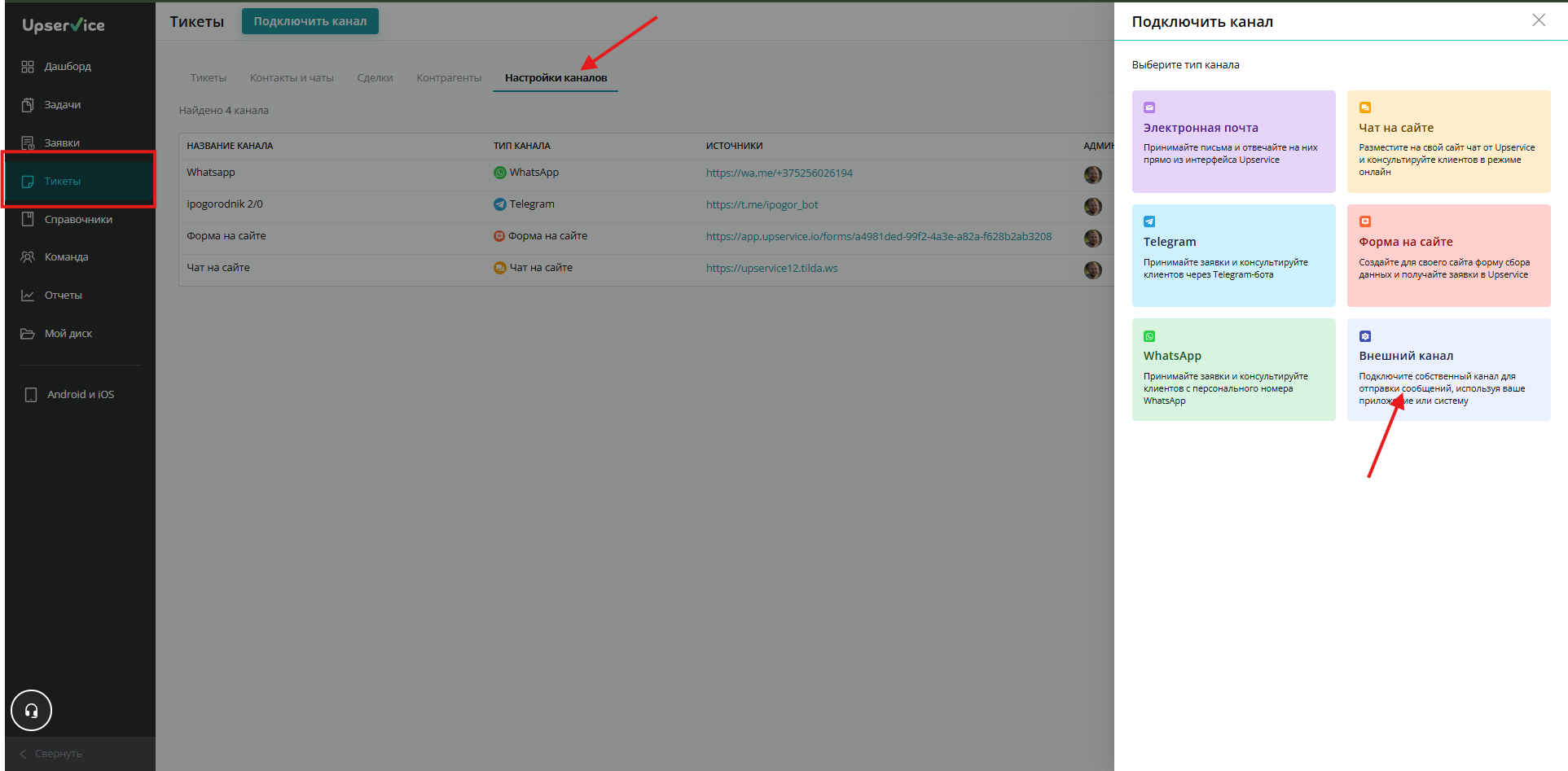This screenshot has height=771, width=1568.
Task: Switch to Контакты и чаты tab
Action: (x=292, y=78)
